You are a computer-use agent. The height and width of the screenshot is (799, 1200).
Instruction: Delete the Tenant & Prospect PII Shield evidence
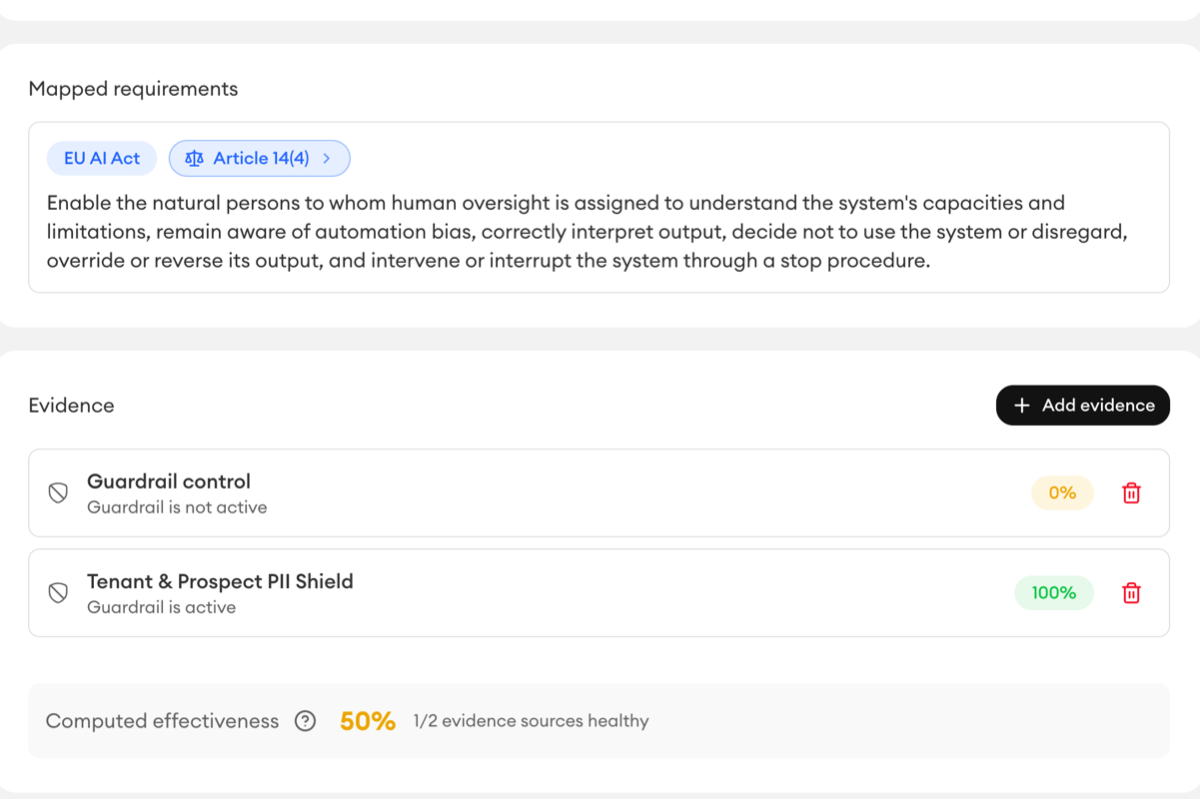1131,593
